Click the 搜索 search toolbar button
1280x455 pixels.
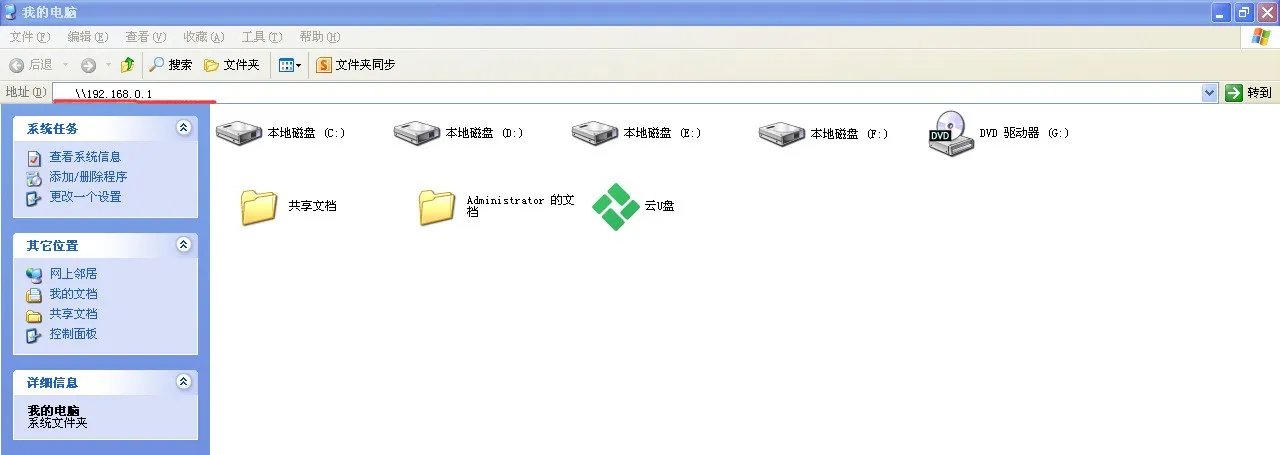pyautogui.click(x=171, y=65)
